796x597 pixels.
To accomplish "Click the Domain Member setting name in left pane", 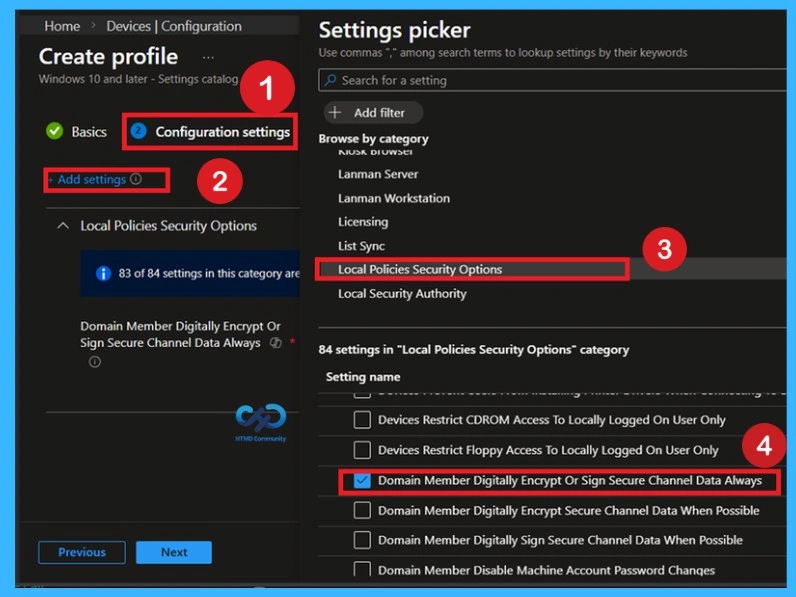I will click(180, 335).
